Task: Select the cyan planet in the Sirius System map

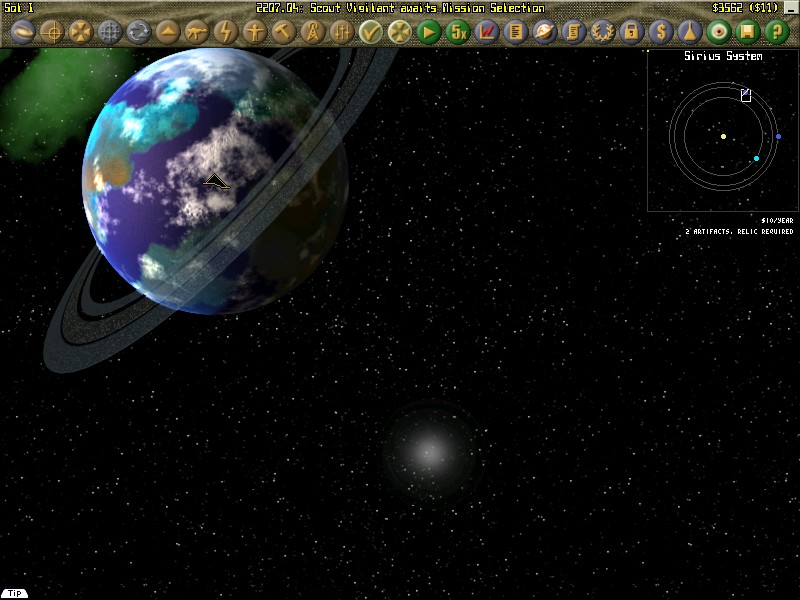Action: [755, 157]
